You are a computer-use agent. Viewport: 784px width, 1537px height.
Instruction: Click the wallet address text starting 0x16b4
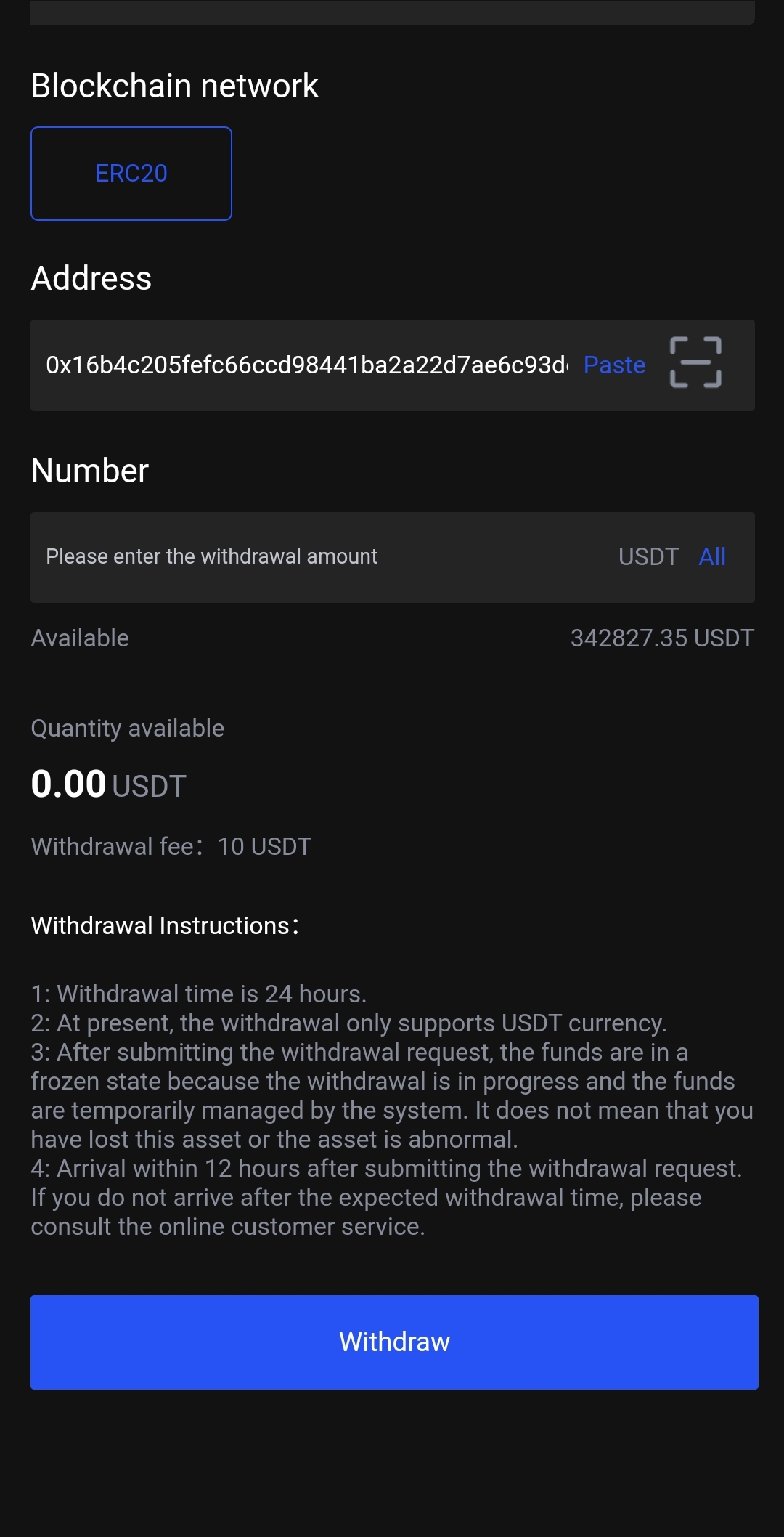point(306,365)
